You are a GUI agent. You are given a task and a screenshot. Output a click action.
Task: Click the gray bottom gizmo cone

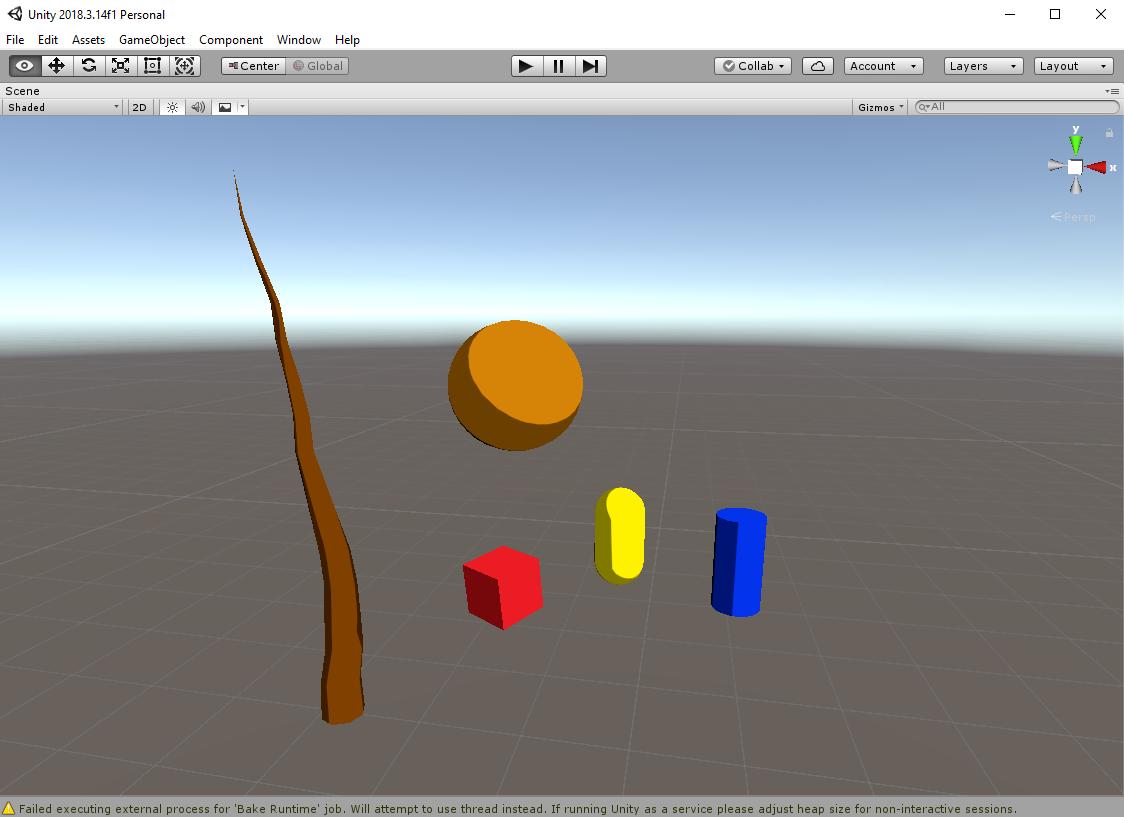point(1076,186)
